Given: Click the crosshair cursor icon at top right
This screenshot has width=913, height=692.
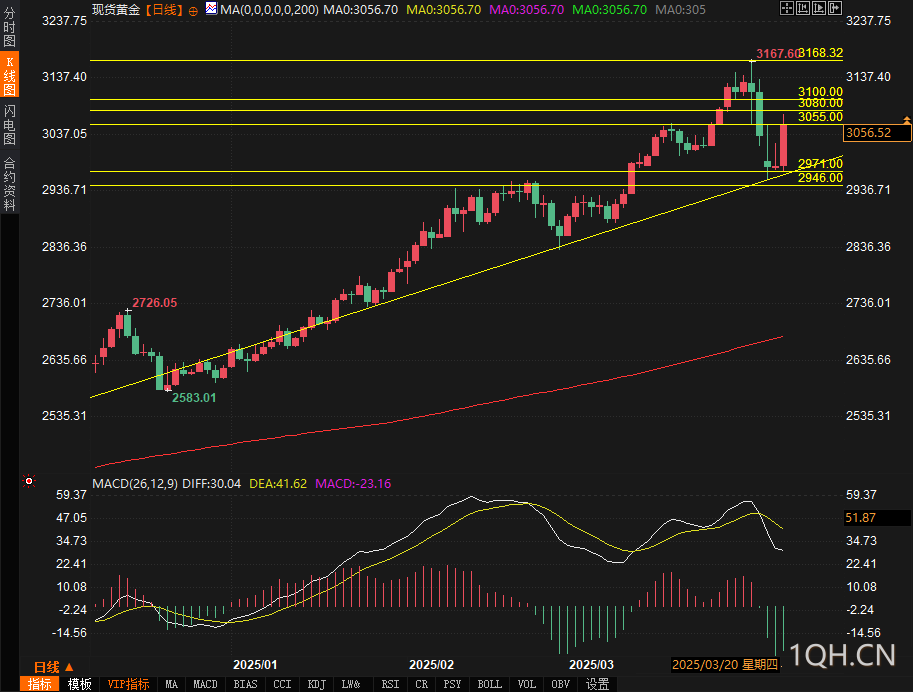Looking at the screenshot, I should tap(787, 8).
